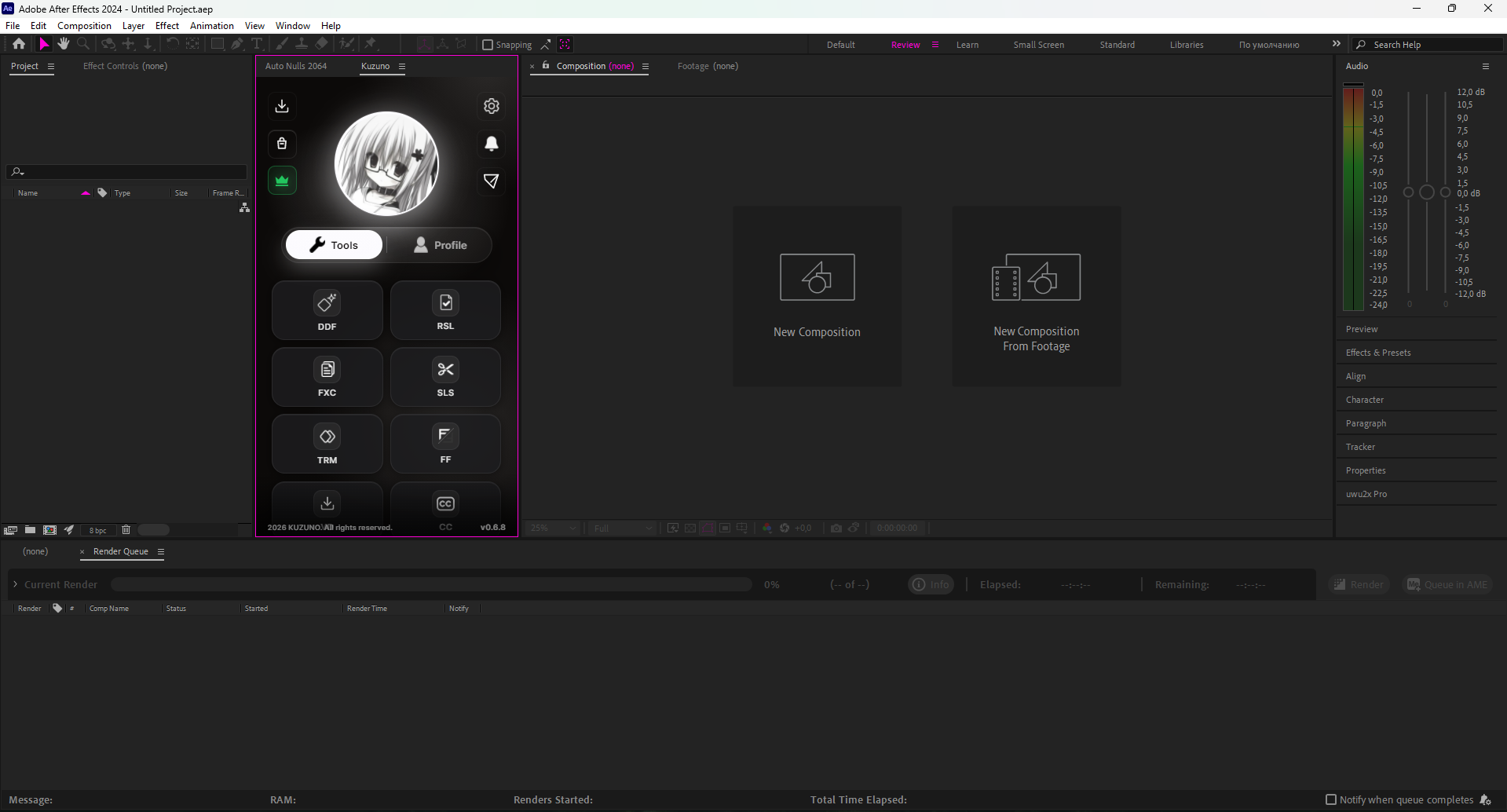The height and width of the screenshot is (812, 1507).
Task: Open the project search filter dropdown
Action: pos(17,172)
